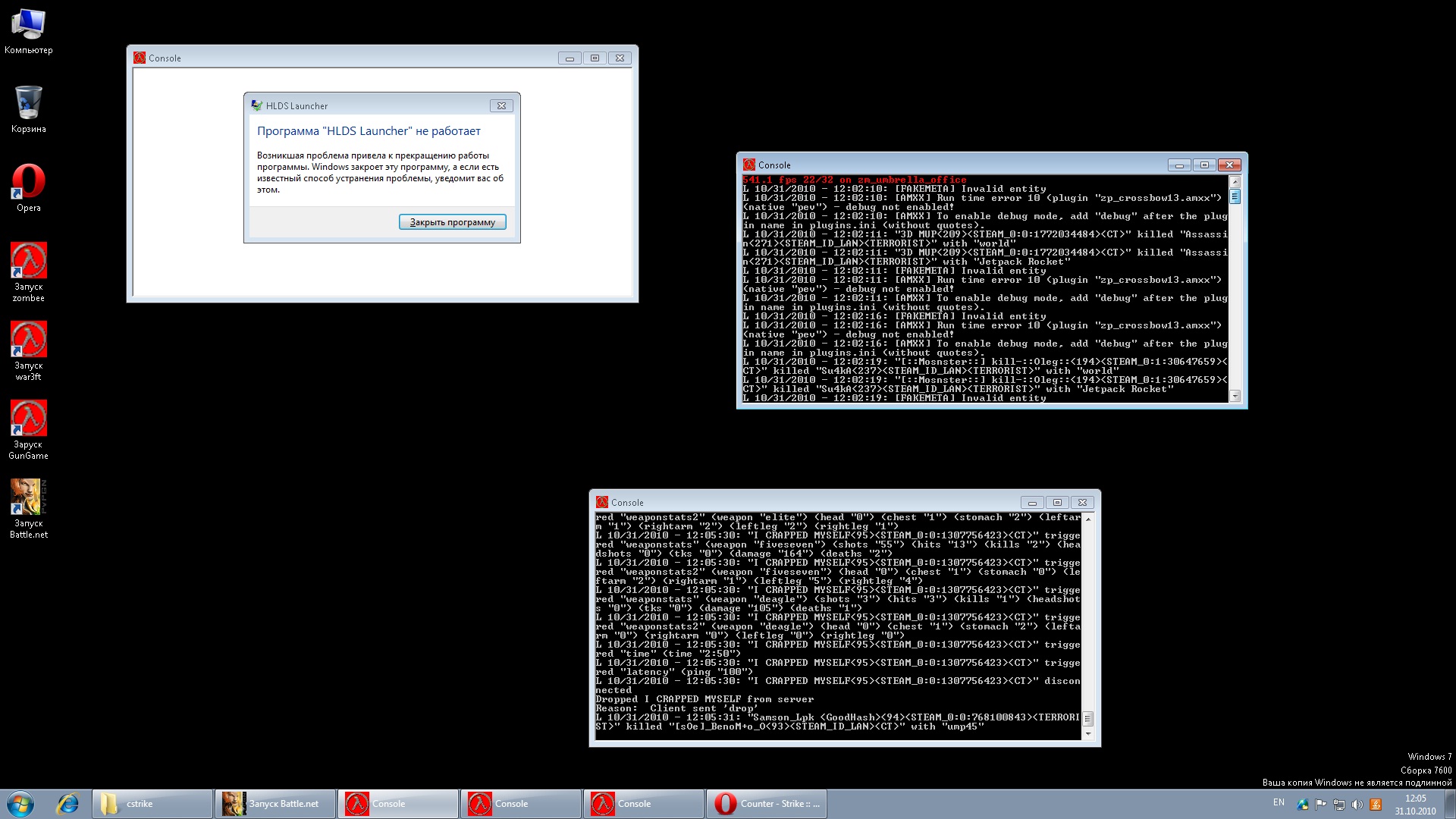Click scroll-down arrow in weaponstats Console

coord(1088,734)
